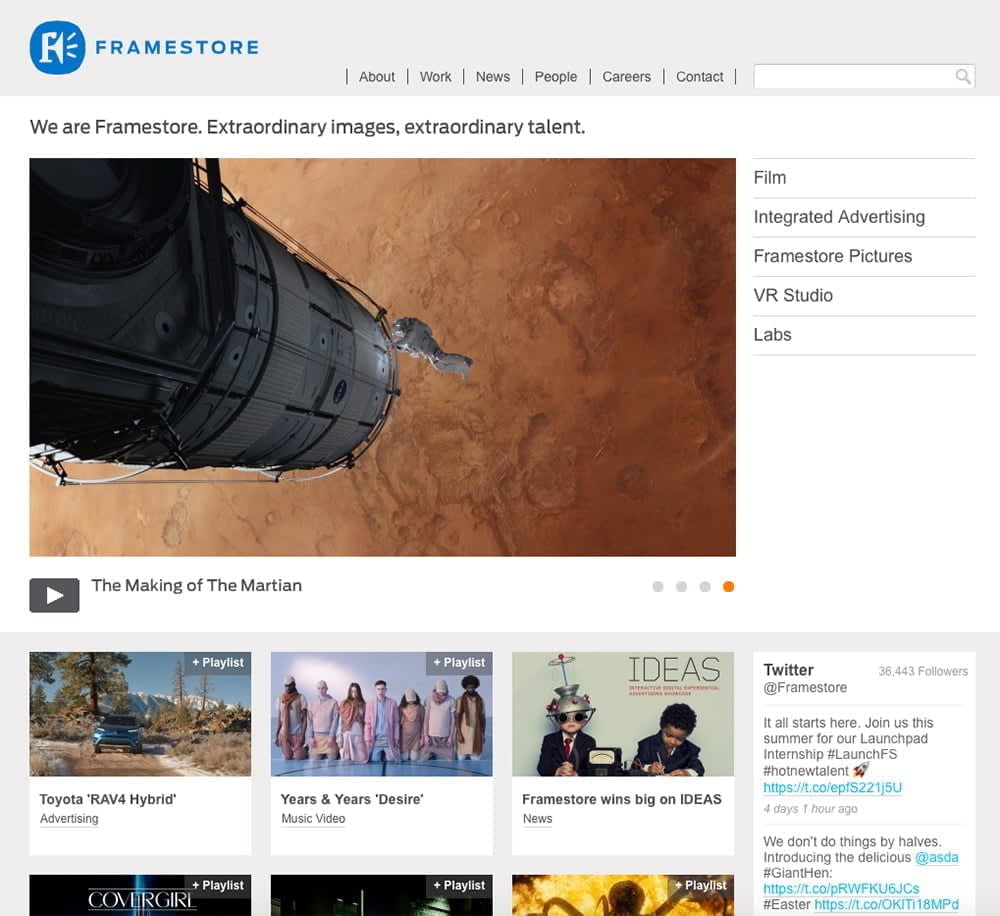This screenshot has width=1000, height=916.
Task: Add Years & Years Desire to playlist
Action: [x=459, y=663]
